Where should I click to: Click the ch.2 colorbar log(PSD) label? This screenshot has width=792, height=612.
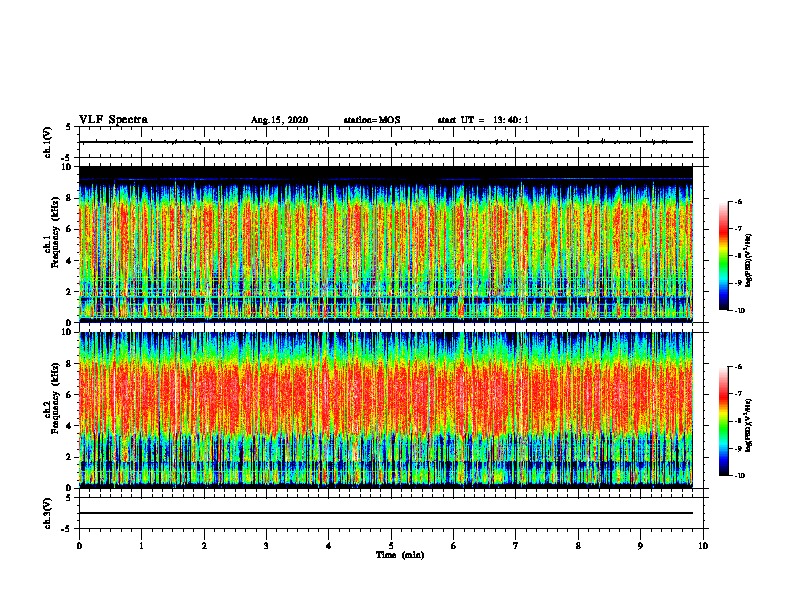748,425
